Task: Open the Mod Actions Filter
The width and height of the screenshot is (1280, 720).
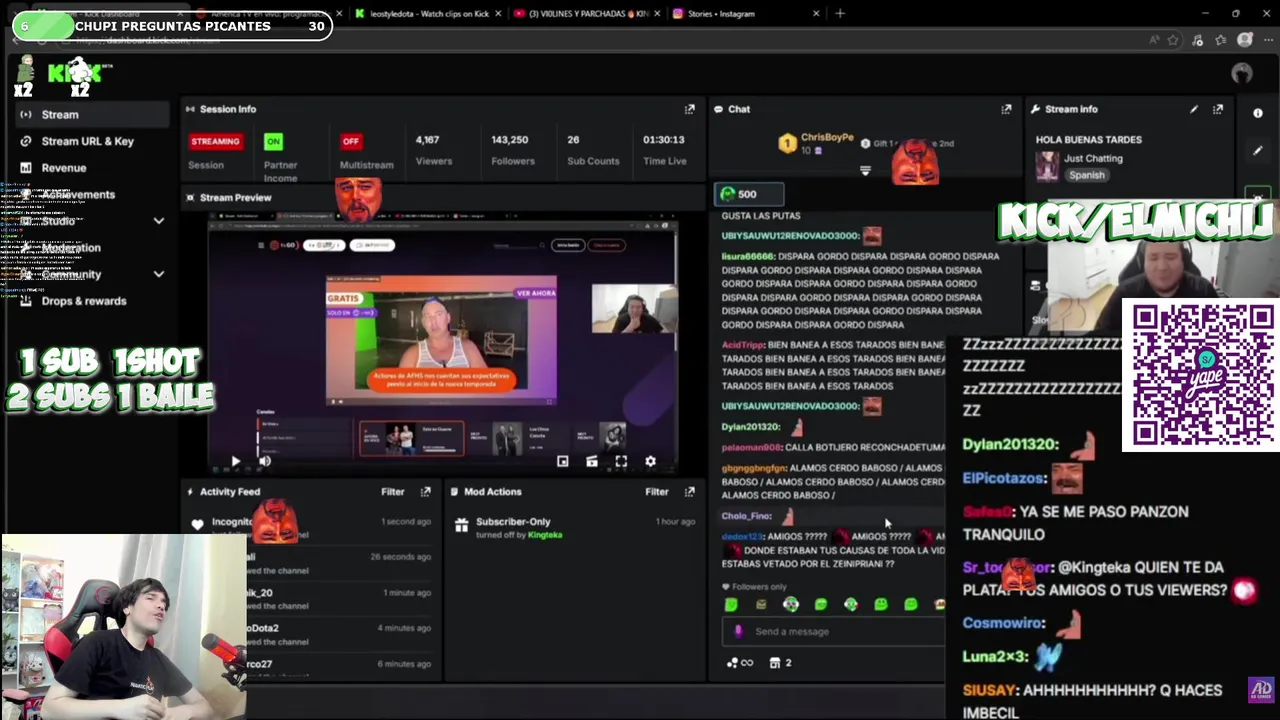Action: click(656, 491)
